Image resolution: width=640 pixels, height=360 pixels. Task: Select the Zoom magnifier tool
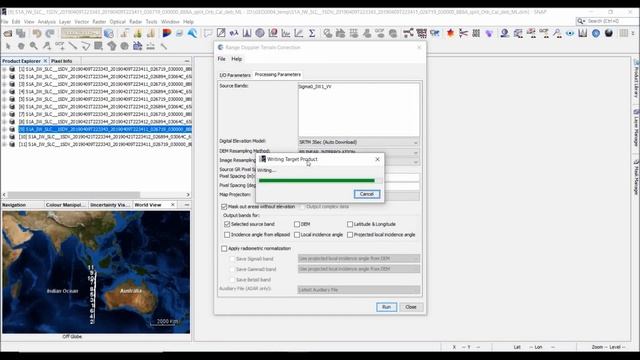coord(34,46)
